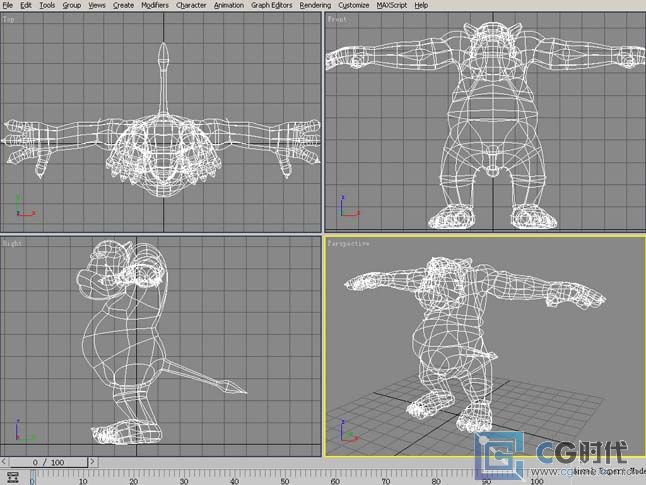Click the 0 / 100 time slider

click(x=50, y=462)
